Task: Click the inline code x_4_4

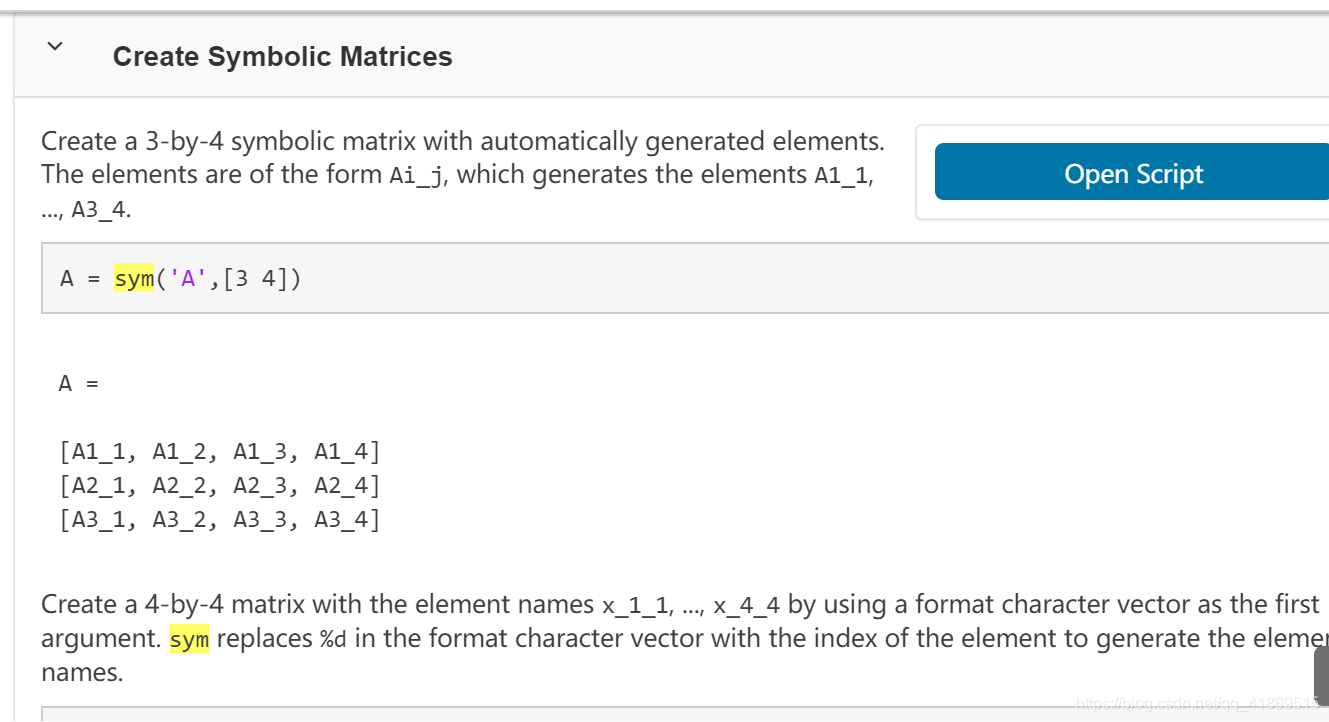Action: 747,606
